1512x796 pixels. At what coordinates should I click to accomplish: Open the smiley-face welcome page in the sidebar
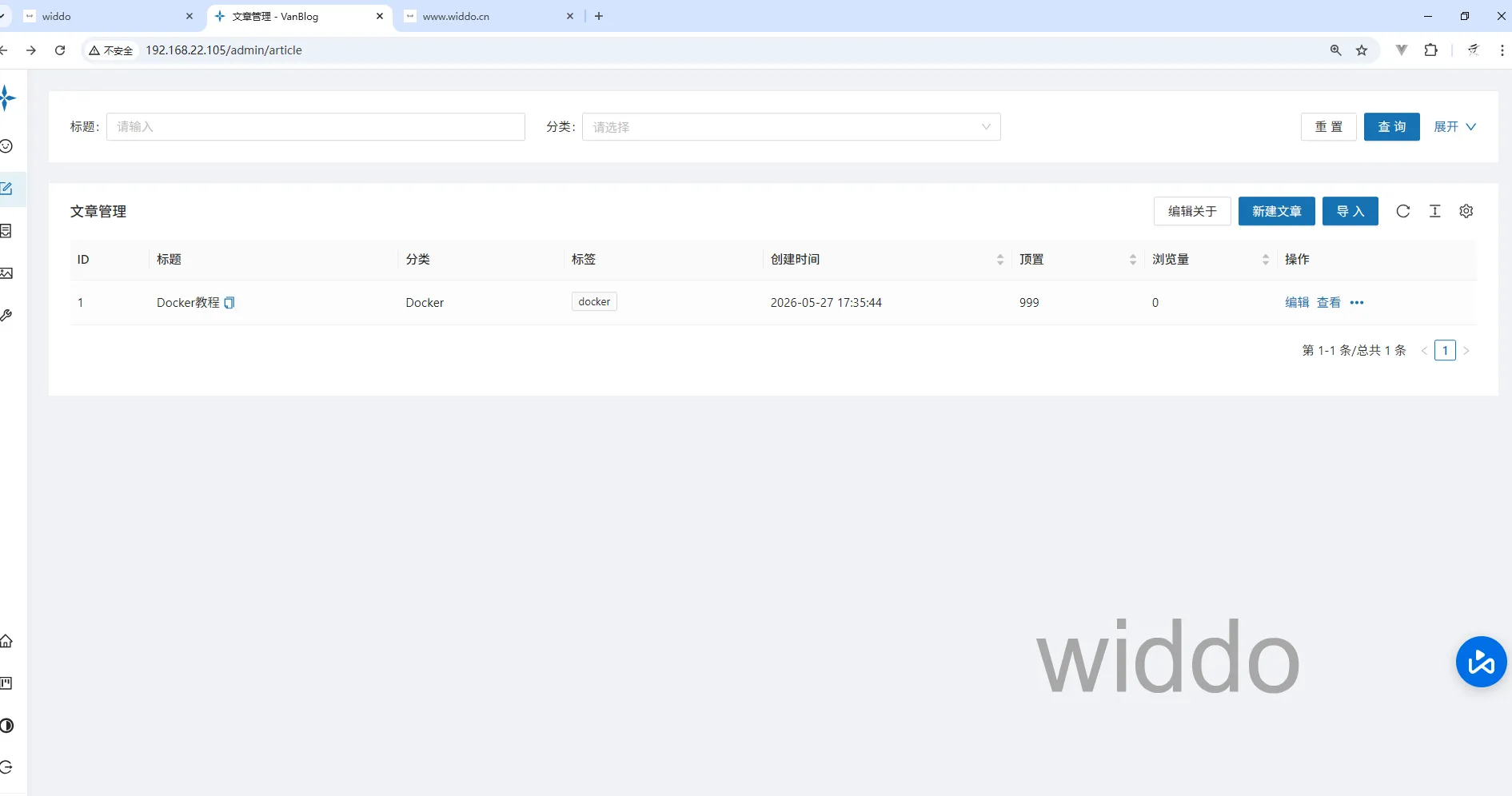pyautogui.click(x=6, y=146)
